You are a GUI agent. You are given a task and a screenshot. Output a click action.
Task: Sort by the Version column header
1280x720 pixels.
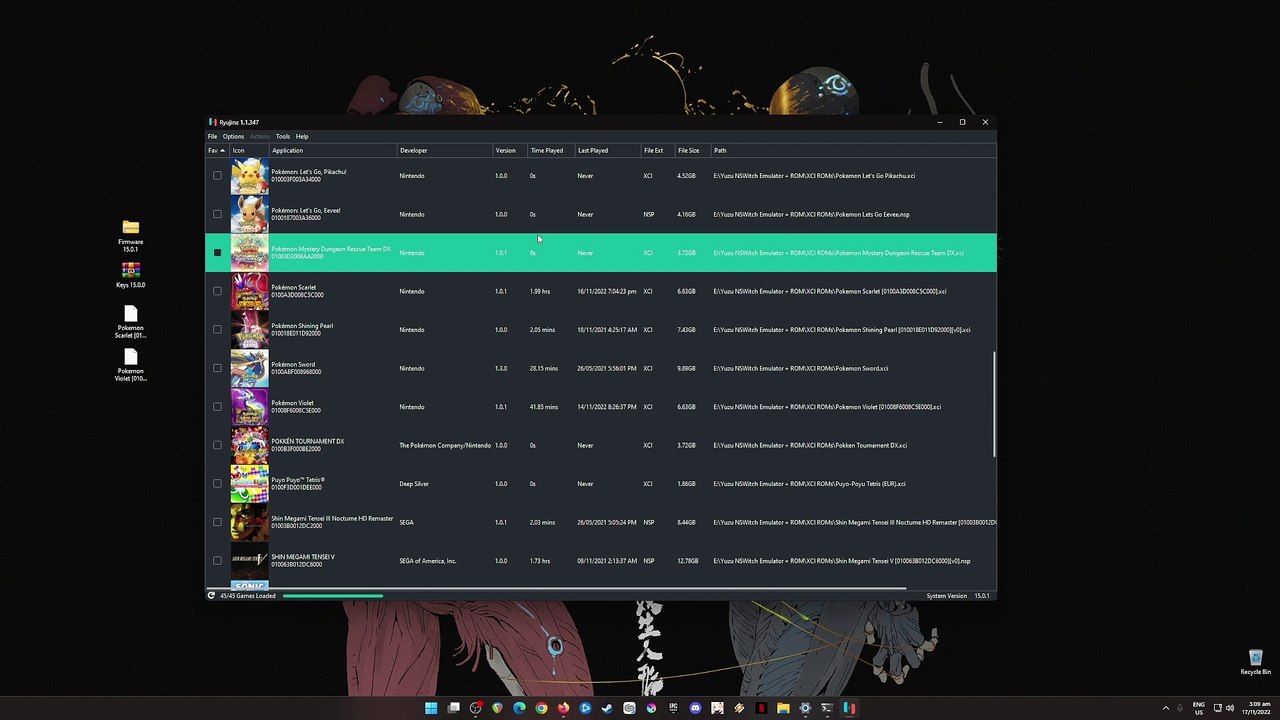pos(510,151)
